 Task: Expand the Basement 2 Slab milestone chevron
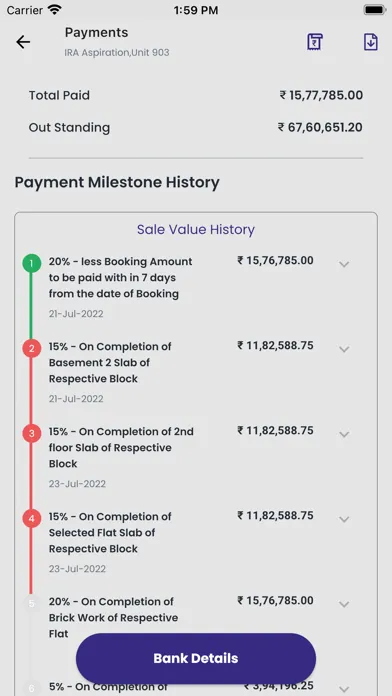coord(344,349)
